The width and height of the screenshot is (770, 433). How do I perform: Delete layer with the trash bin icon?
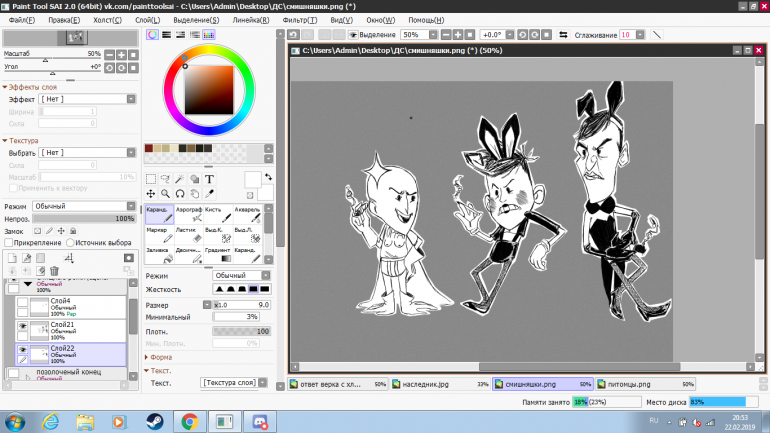(x=54, y=271)
